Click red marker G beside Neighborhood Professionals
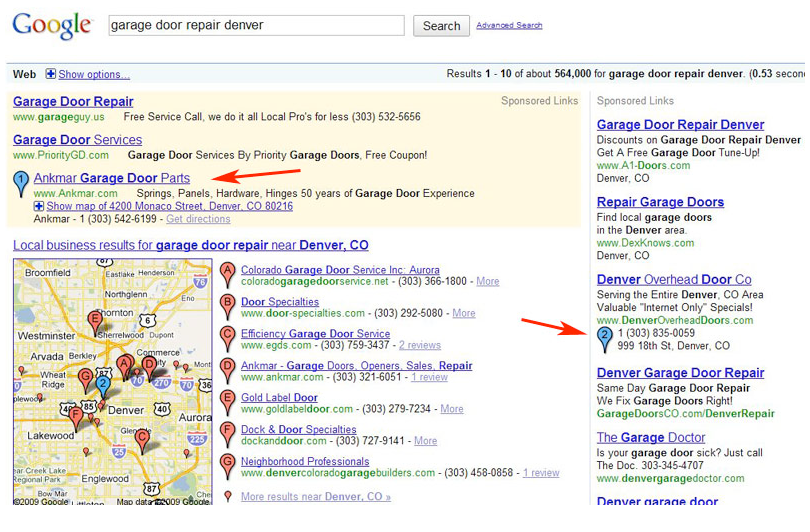Screen dimensions: 810x532 coord(227,467)
